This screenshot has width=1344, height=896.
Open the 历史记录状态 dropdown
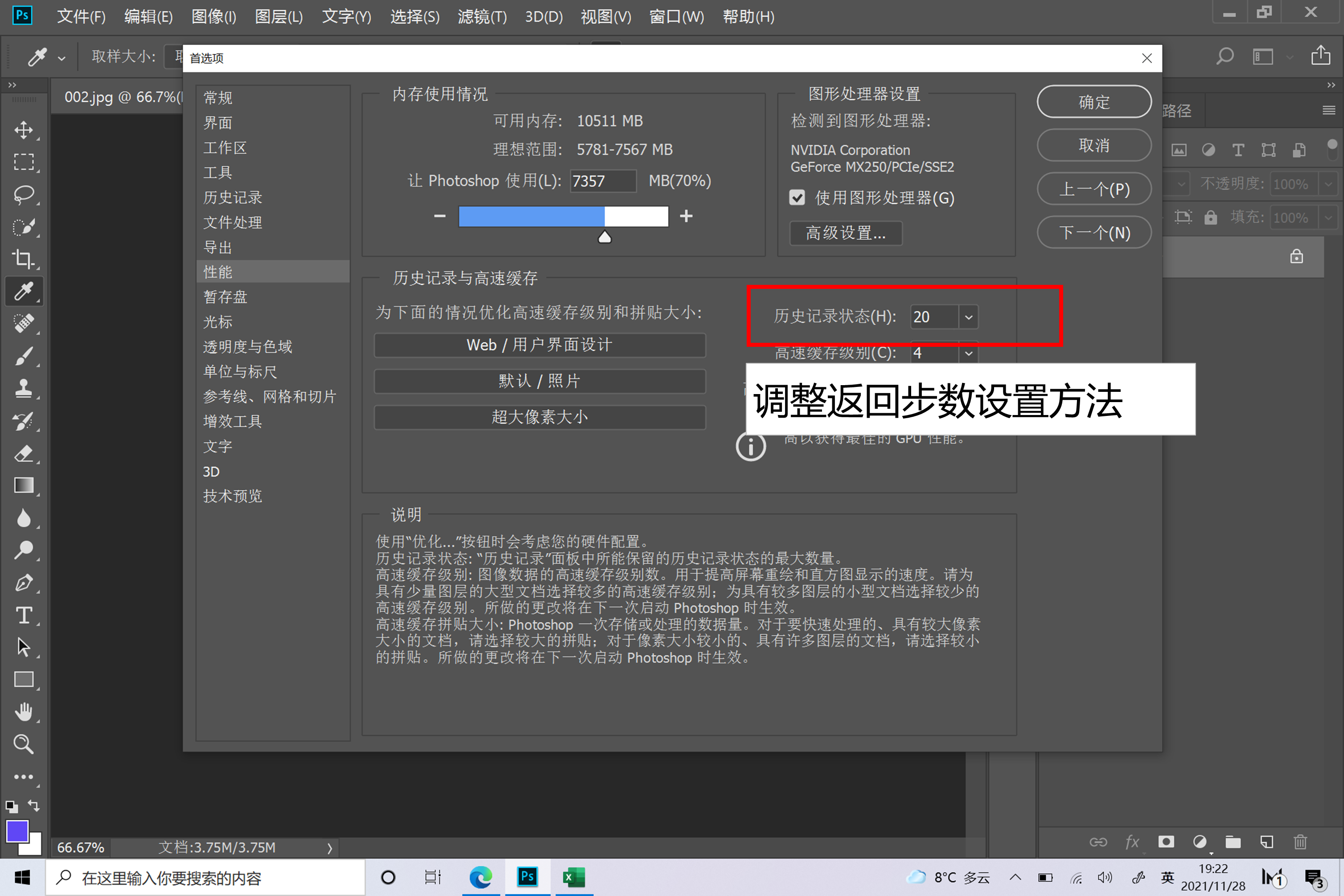[968, 316]
